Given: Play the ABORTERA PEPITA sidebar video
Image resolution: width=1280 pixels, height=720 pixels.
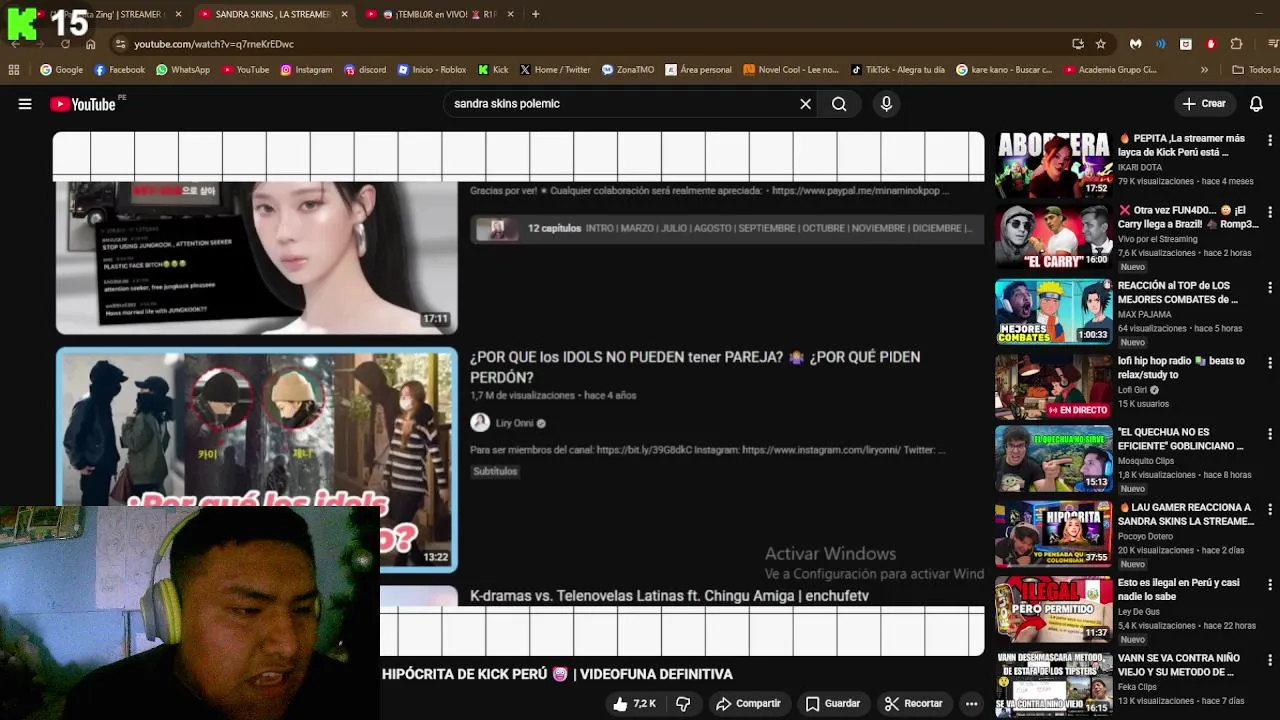Looking at the screenshot, I should [1053, 165].
